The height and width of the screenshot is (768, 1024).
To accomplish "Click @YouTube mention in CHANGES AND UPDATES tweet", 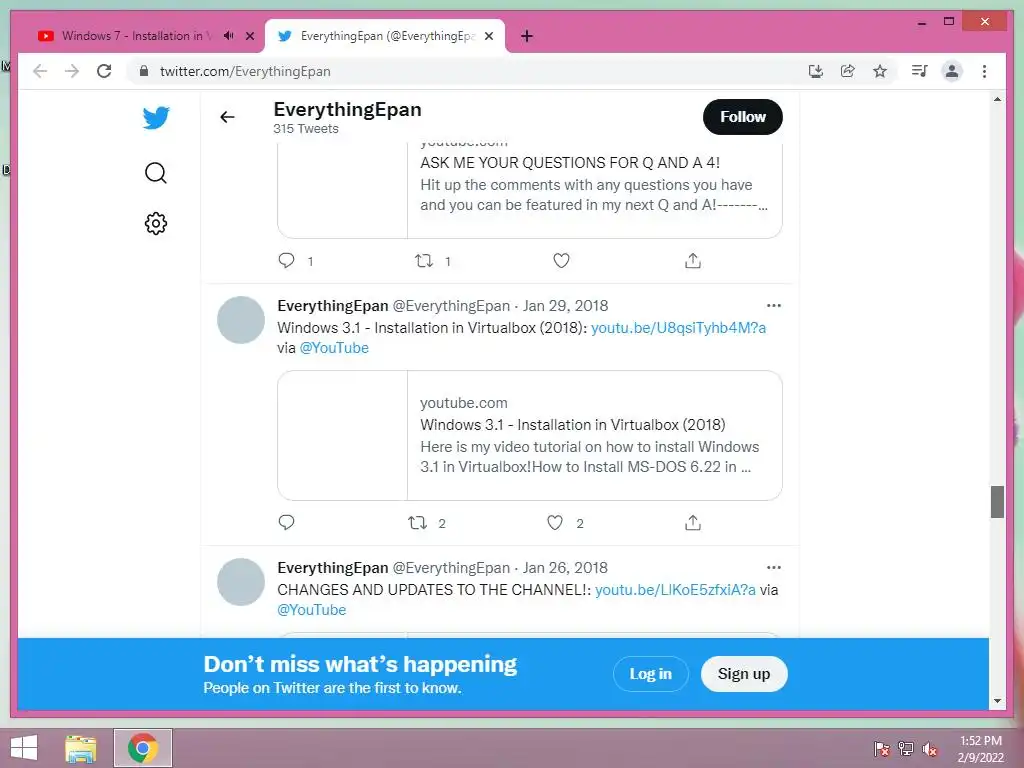I will coord(312,610).
